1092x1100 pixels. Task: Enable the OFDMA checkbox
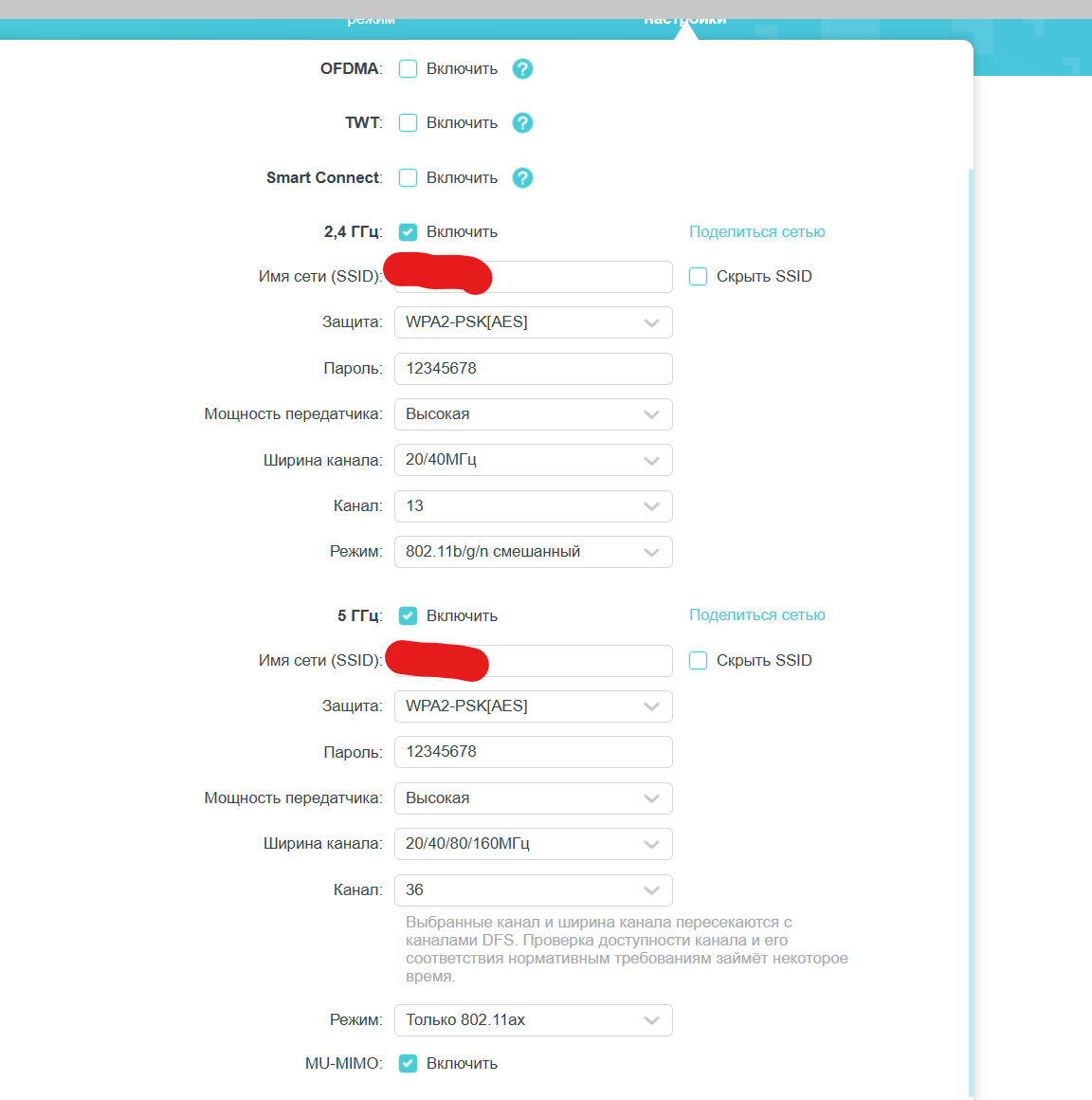click(409, 69)
